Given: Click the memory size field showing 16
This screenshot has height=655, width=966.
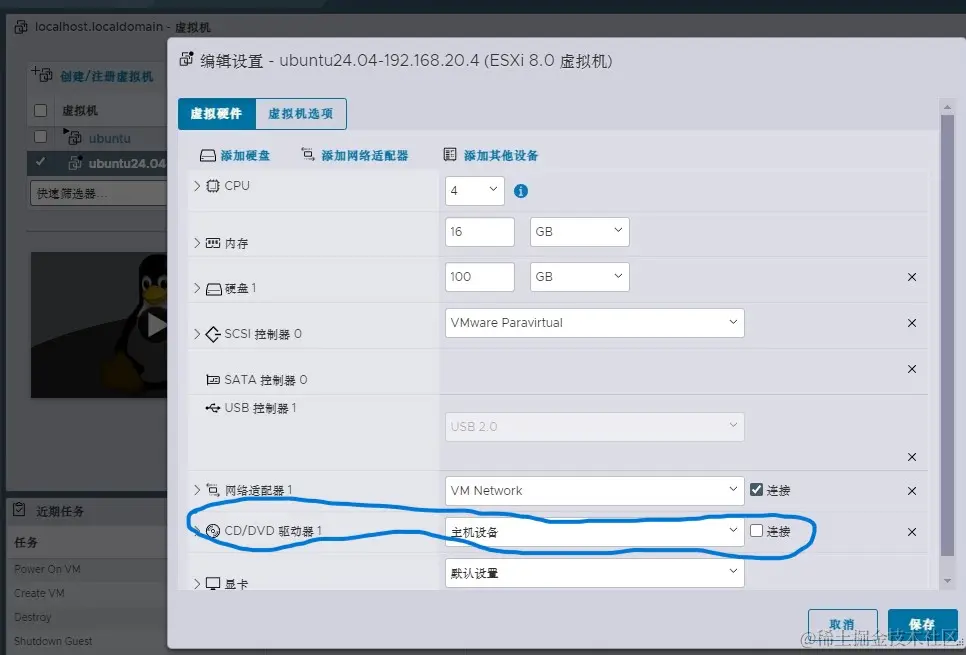Looking at the screenshot, I should 479,232.
